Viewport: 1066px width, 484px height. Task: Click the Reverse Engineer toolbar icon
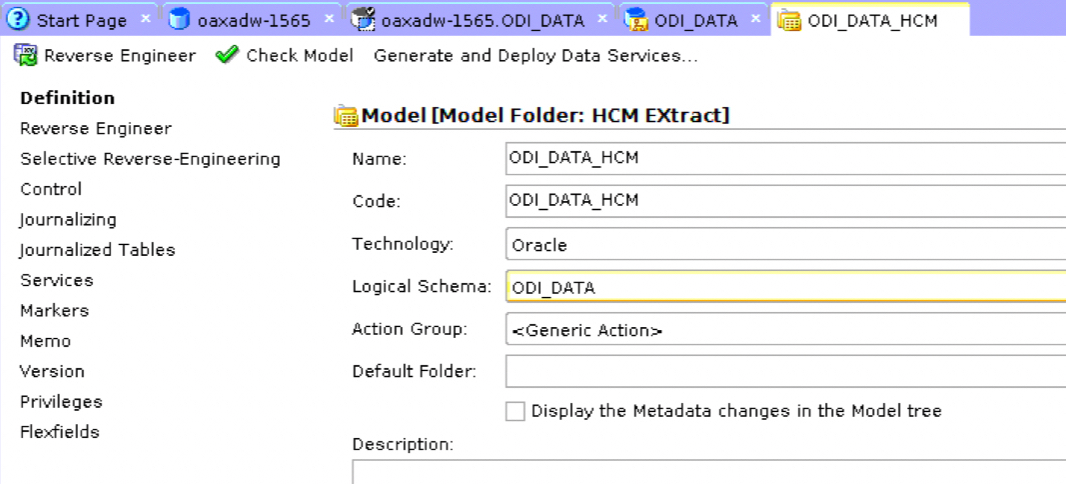point(26,56)
